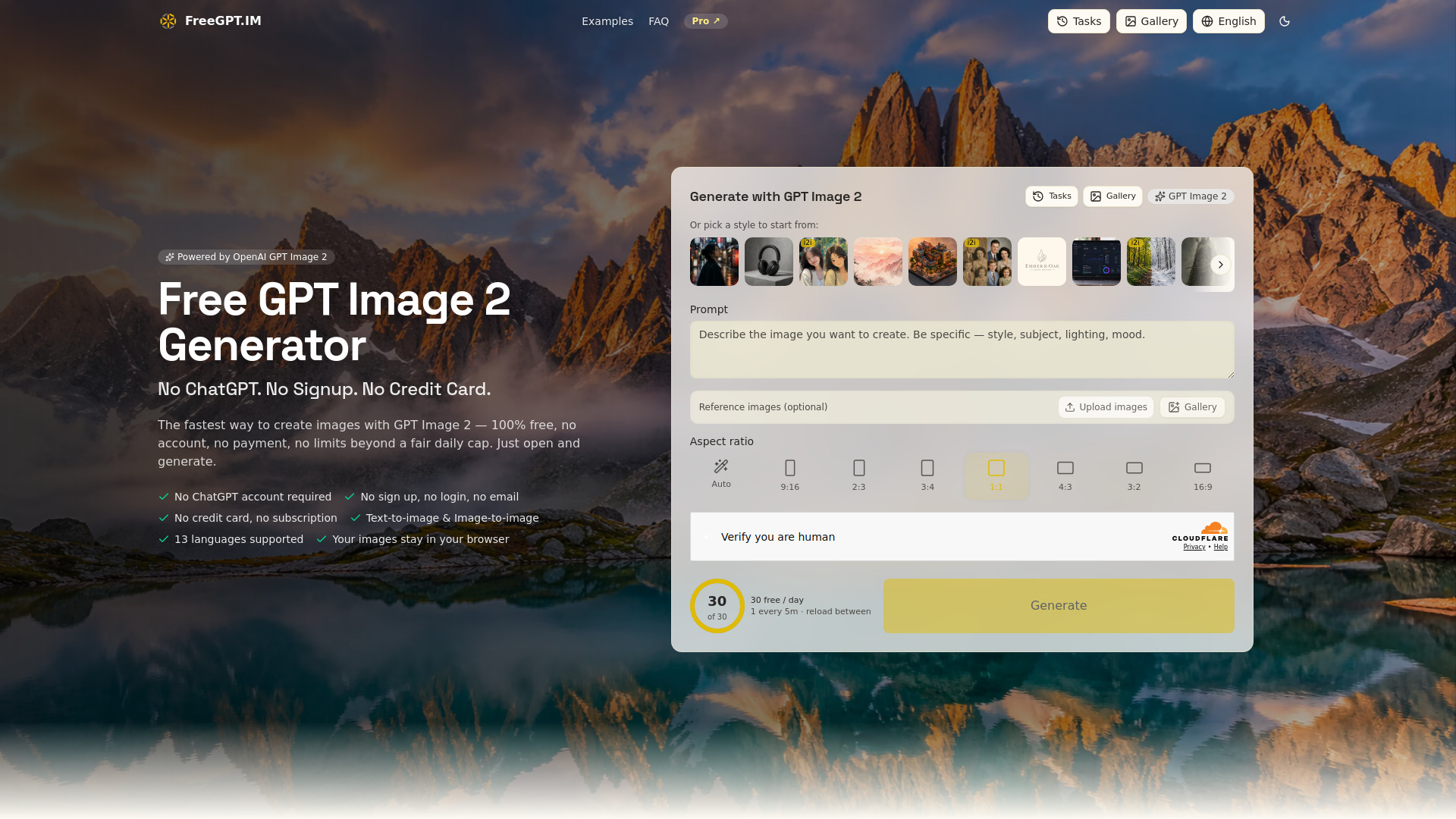Select the headphones style thumbnail
Image resolution: width=1456 pixels, height=819 pixels.
[x=768, y=262]
